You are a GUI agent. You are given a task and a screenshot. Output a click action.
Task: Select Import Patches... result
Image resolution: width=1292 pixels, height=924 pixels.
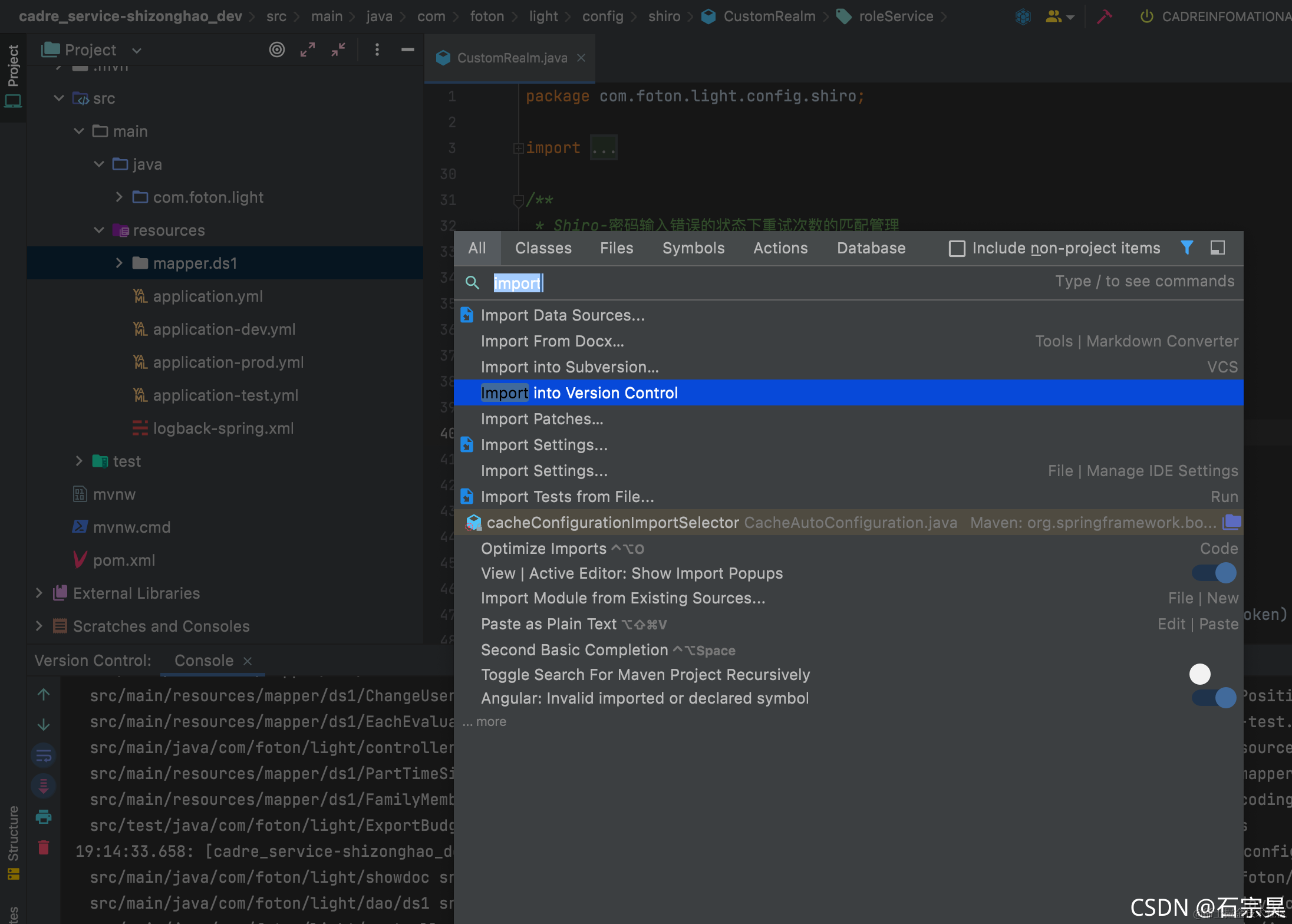(x=848, y=419)
